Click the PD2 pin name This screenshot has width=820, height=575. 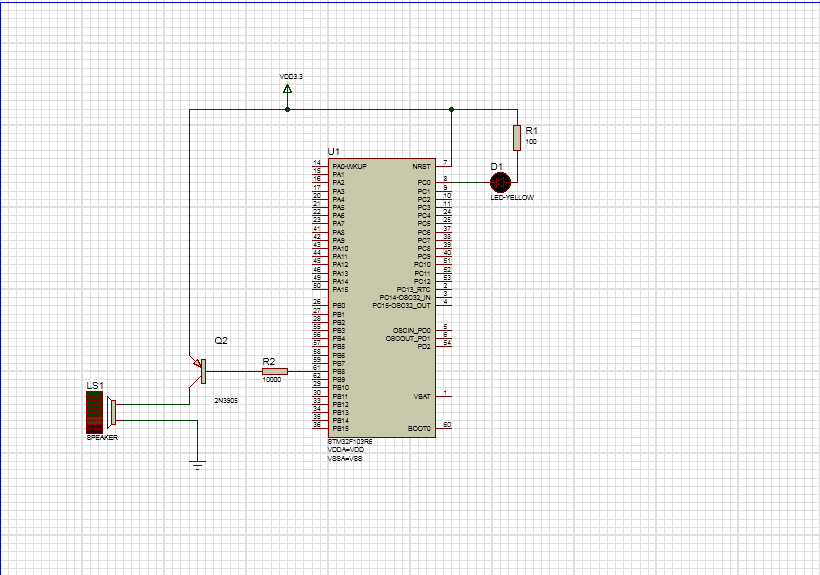coord(424,346)
